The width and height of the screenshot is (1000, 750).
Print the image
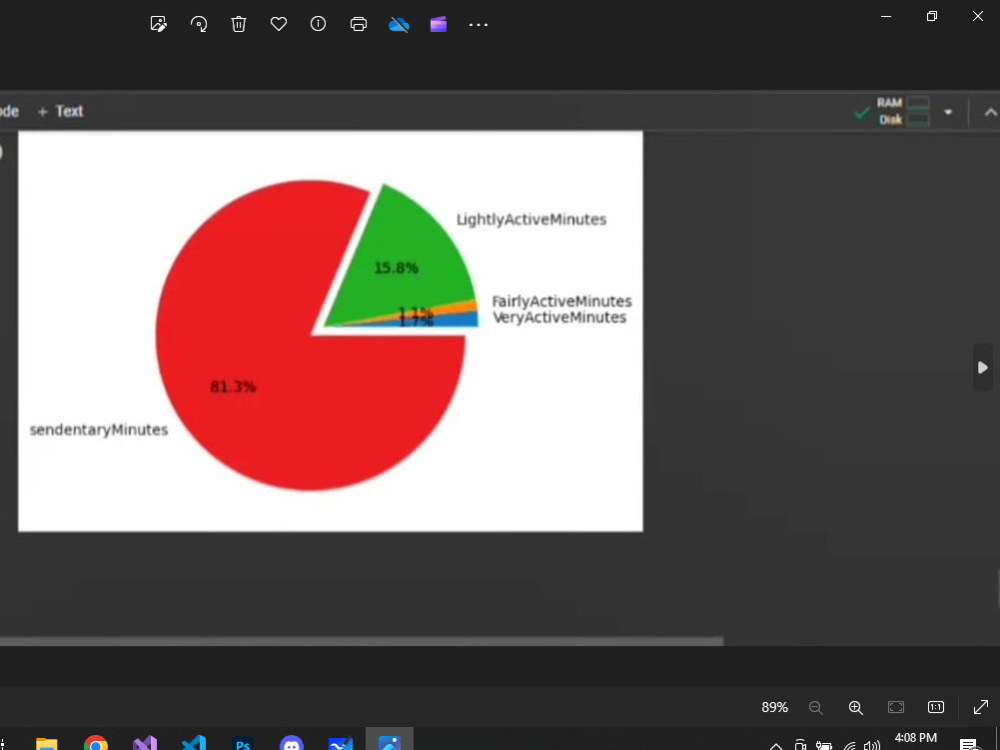pos(358,24)
